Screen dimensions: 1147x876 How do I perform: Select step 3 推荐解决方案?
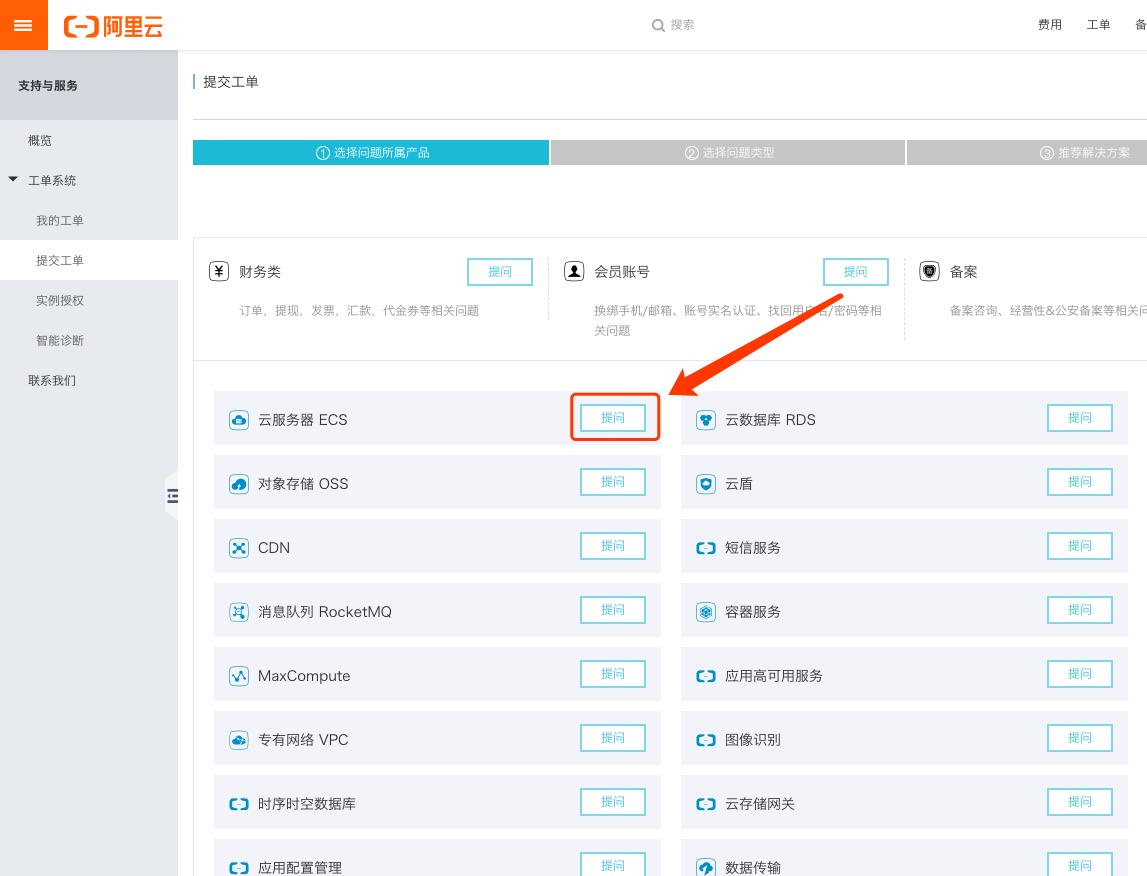pos(1026,153)
